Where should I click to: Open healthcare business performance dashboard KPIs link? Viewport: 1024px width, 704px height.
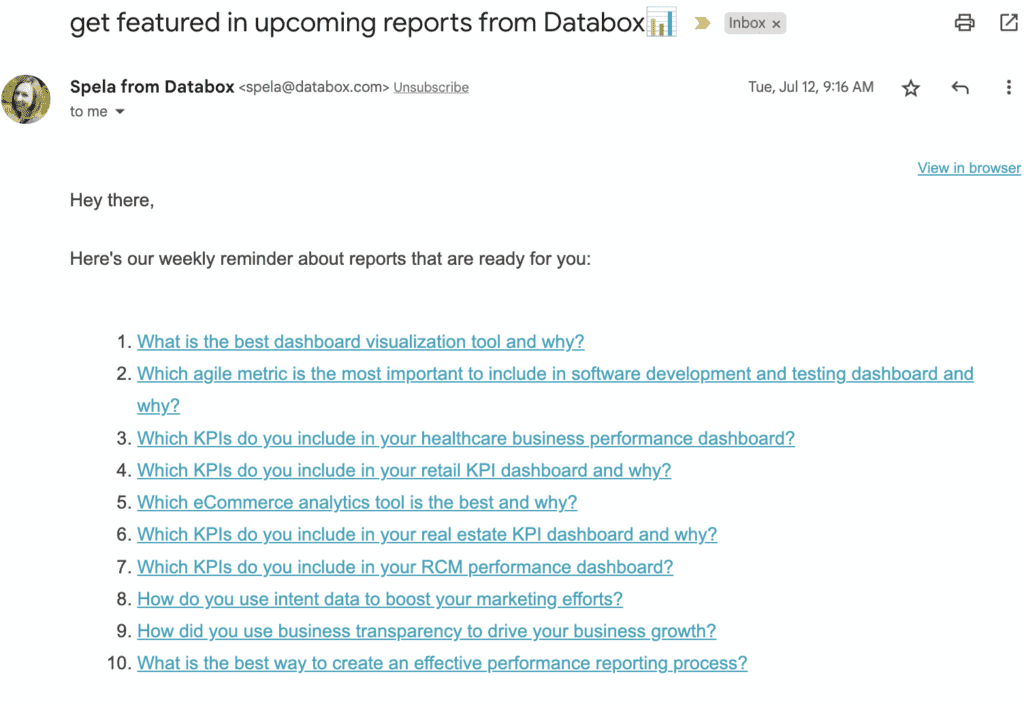466,438
